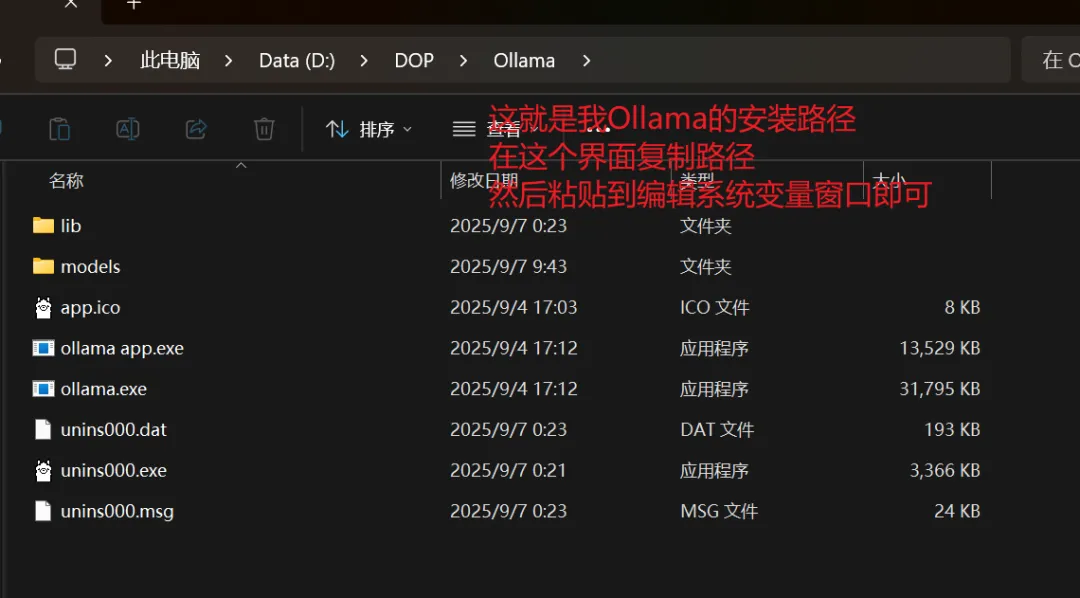Click the type DAT 文件
Screen dimensions: 1080x598
click(x=717, y=429)
